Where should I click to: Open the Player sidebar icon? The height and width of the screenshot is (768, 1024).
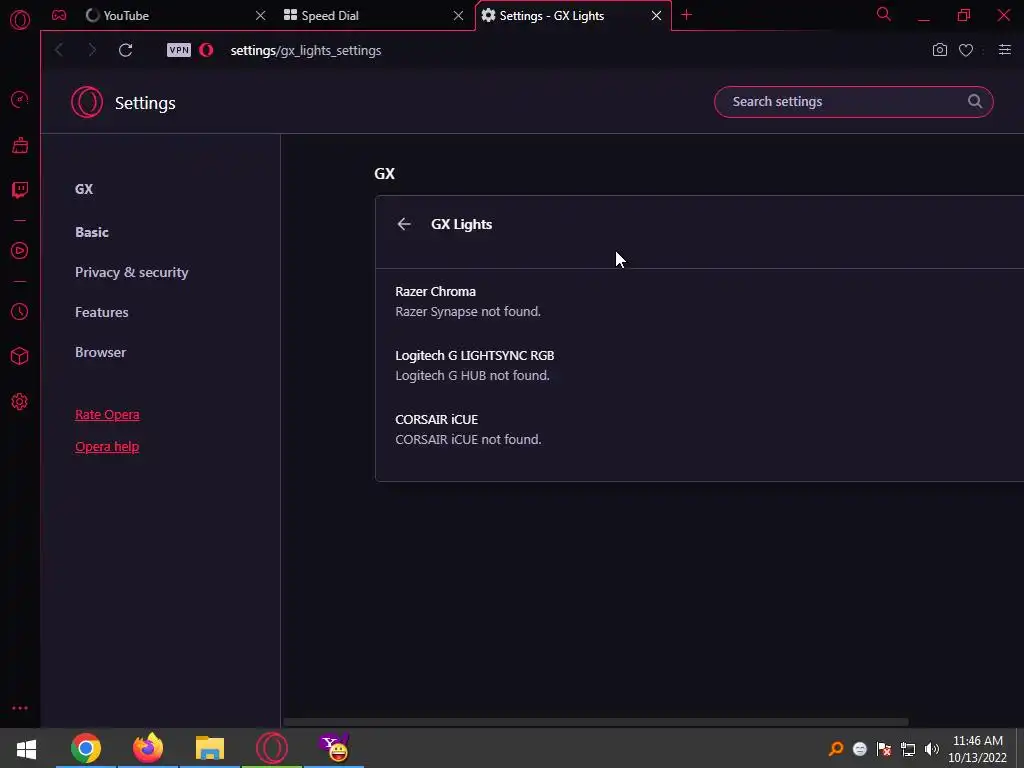click(20, 251)
